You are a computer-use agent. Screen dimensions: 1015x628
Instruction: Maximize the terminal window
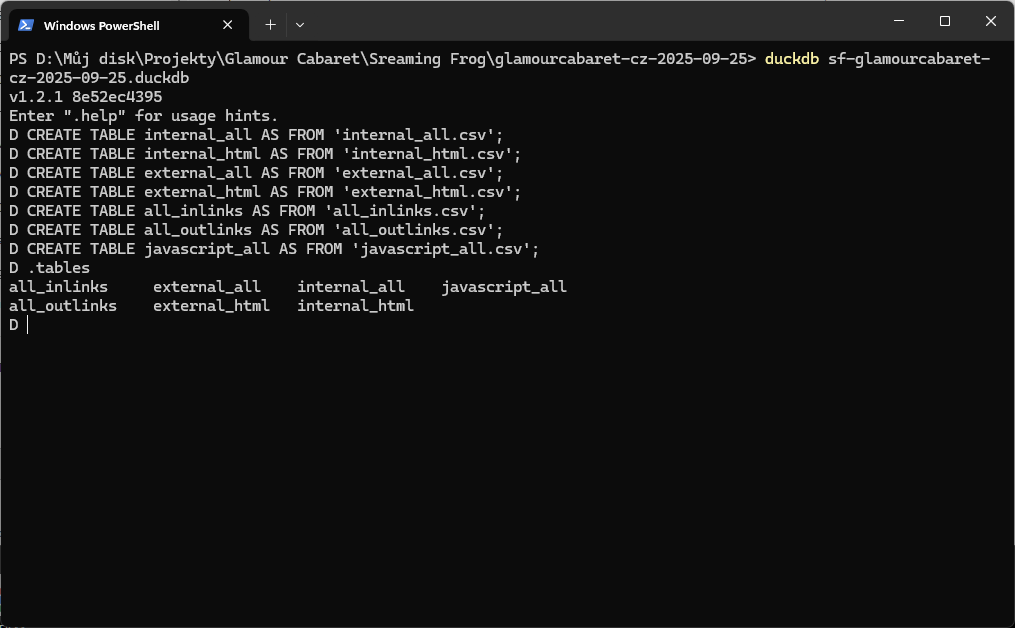point(945,21)
